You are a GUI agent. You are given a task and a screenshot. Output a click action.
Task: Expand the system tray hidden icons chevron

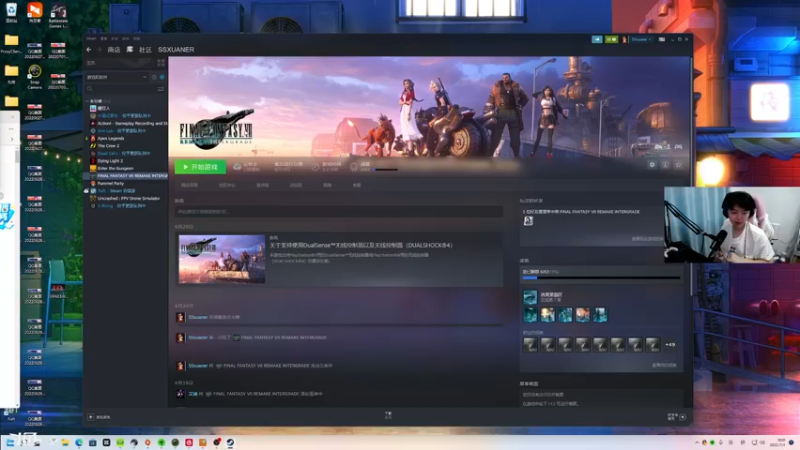tap(697, 442)
